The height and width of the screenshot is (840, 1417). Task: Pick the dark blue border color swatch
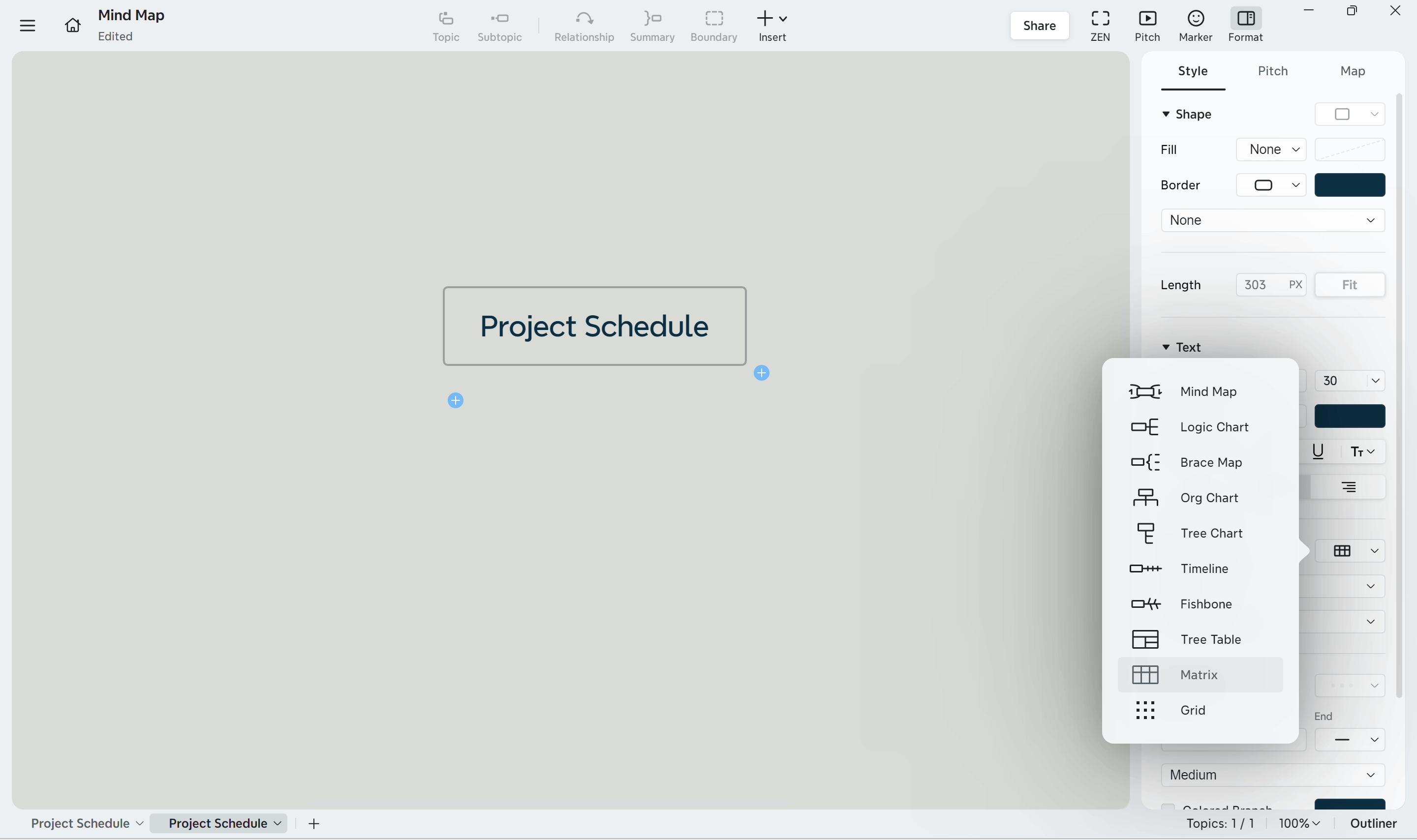click(x=1350, y=184)
